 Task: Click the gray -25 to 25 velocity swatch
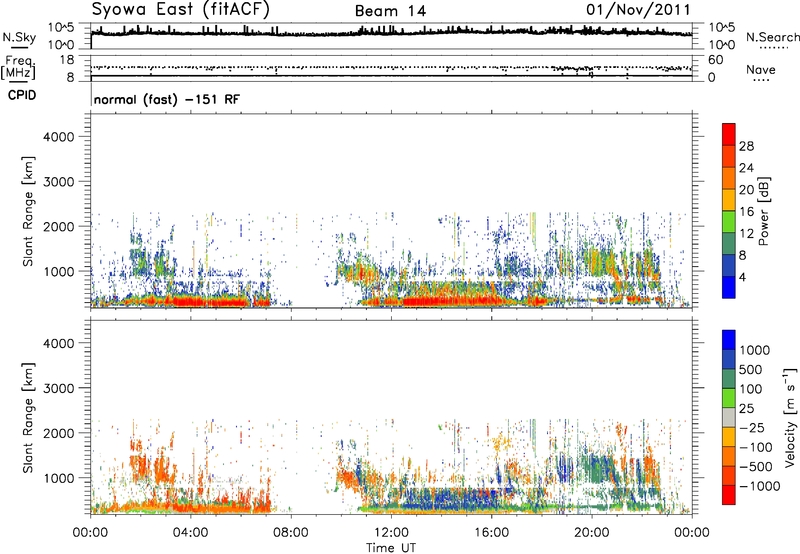[729, 417]
